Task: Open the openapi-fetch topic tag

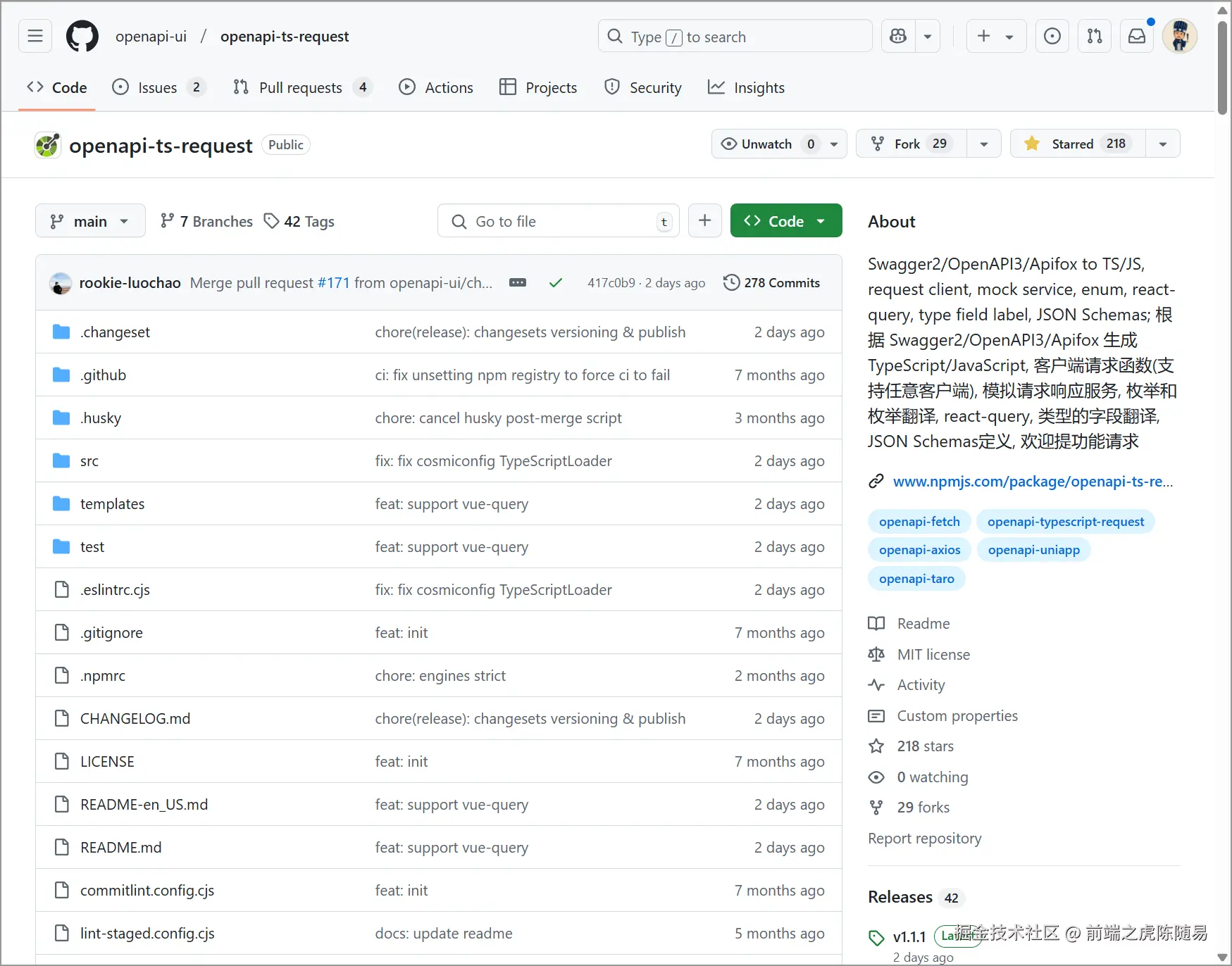Action: tap(919, 522)
